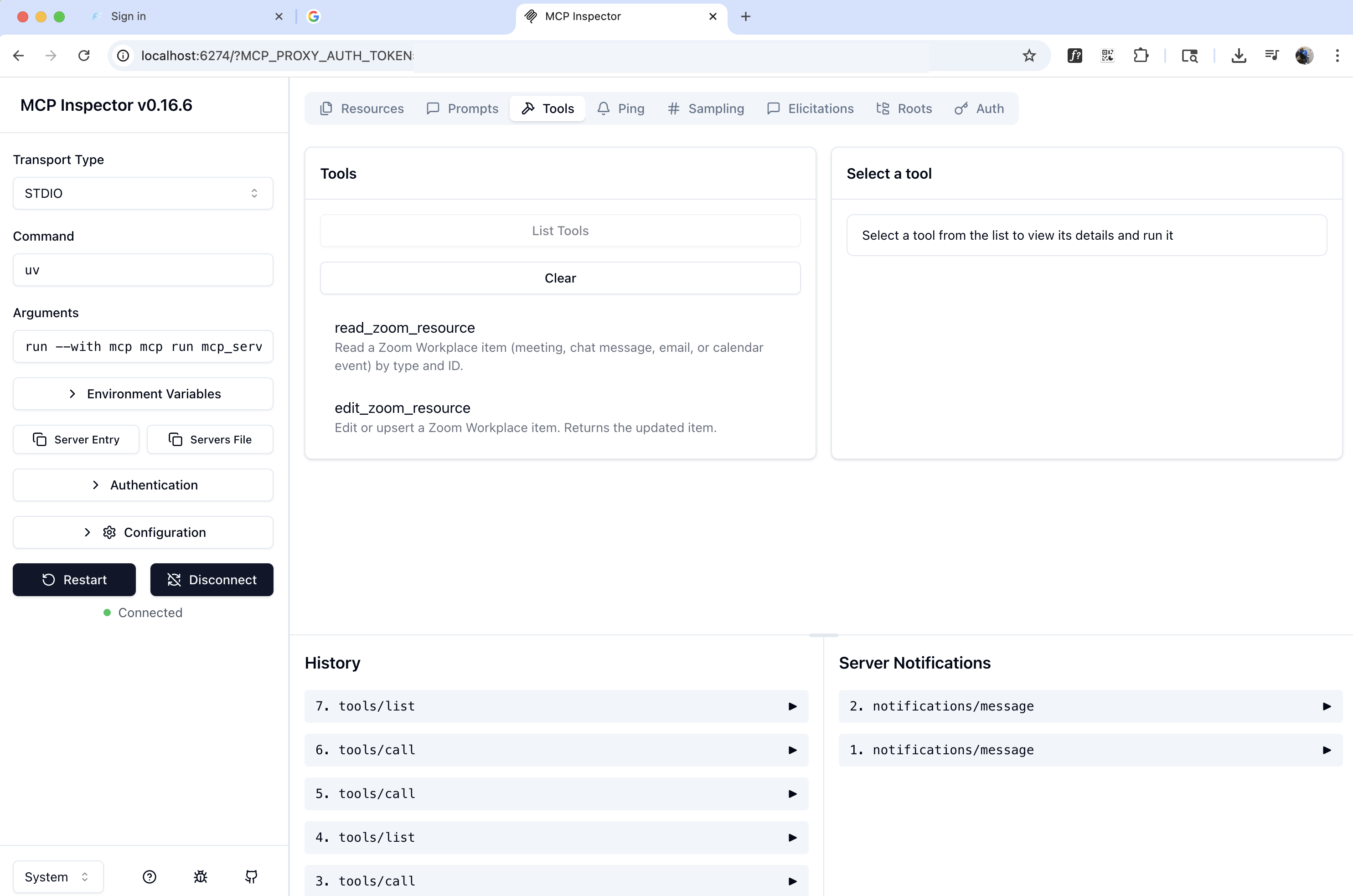Open the Chrome three-dot menu
The height and width of the screenshot is (896, 1353).
(1337, 56)
